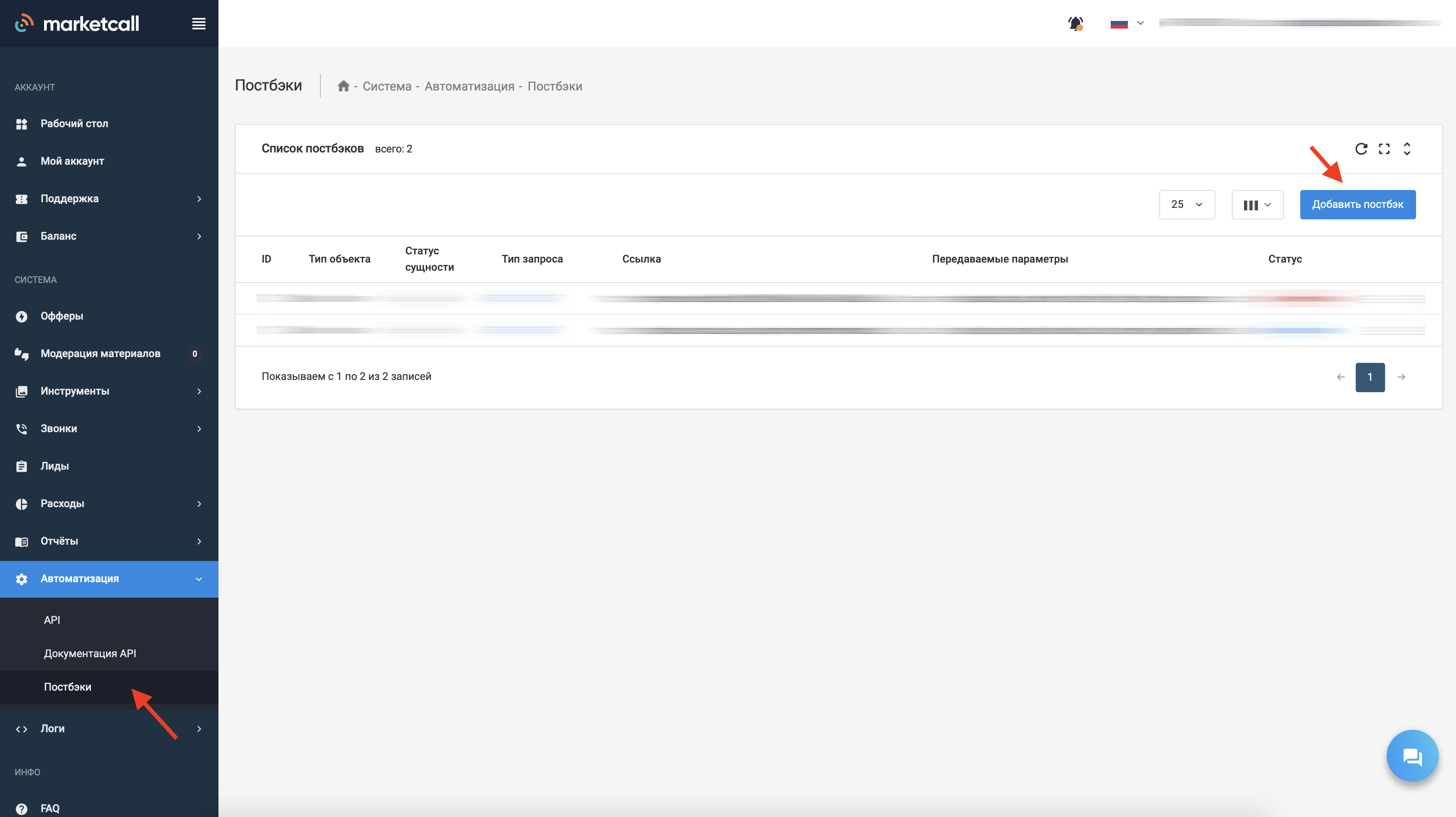Screen dimensions: 1456x817
Task: Open the column visibility dropdown
Action: coord(1257,205)
